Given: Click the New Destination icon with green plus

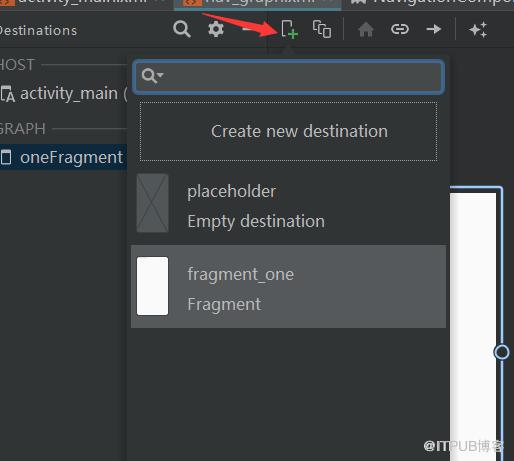Looking at the screenshot, I should (x=289, y=29).
